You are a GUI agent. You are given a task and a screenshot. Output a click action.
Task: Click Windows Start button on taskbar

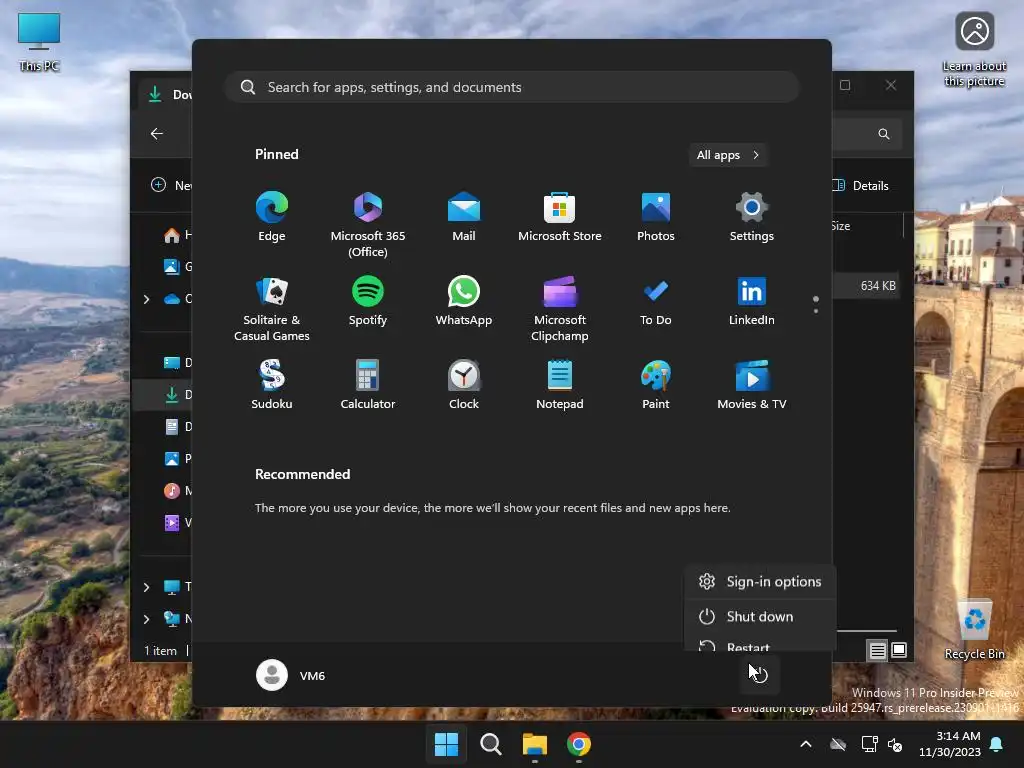[447, 744]
